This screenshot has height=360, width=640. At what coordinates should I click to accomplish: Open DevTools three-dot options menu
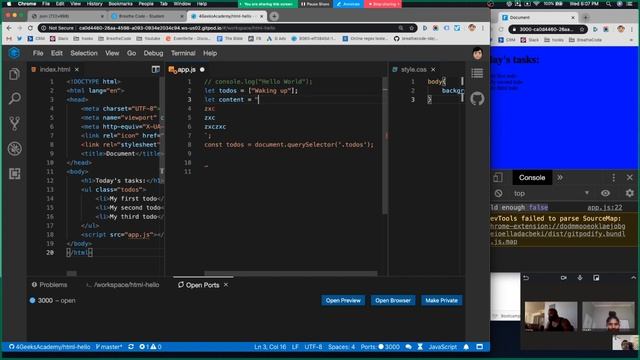[x=613, y=178]
